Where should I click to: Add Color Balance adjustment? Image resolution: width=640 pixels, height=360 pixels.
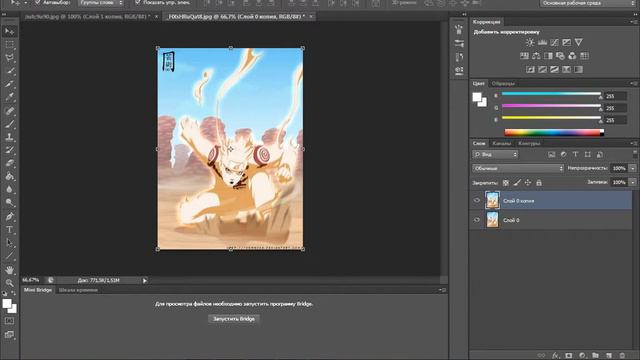pos(536,56)
